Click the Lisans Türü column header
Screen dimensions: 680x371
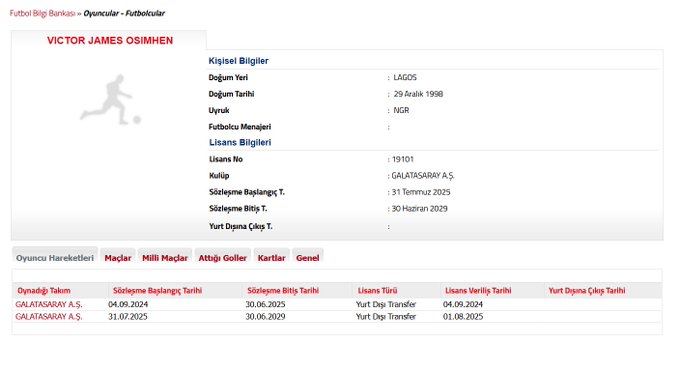coord(377,291)
